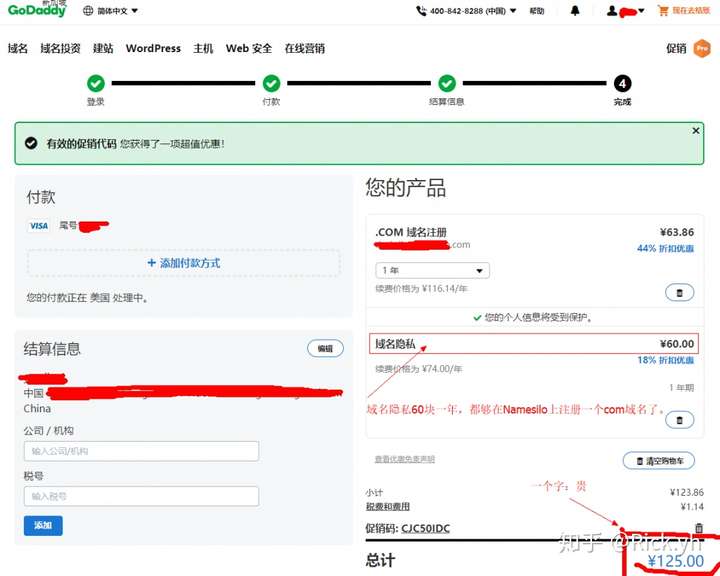This screenshot has width=720, height=576.
Task: Open 查看优惠免责声明 link
Action: pos(405,459)
